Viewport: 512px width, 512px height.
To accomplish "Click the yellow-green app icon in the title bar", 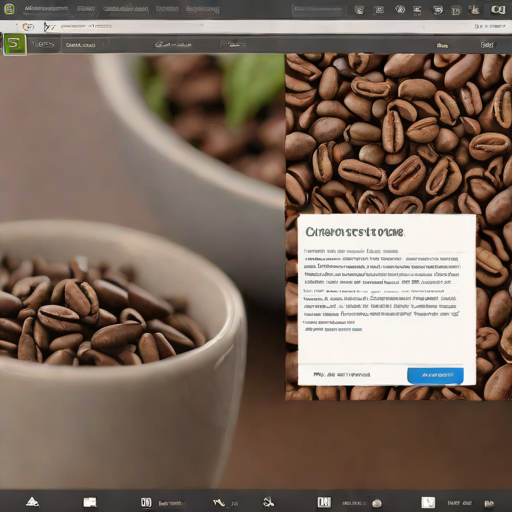I will (x=9, y=9).
